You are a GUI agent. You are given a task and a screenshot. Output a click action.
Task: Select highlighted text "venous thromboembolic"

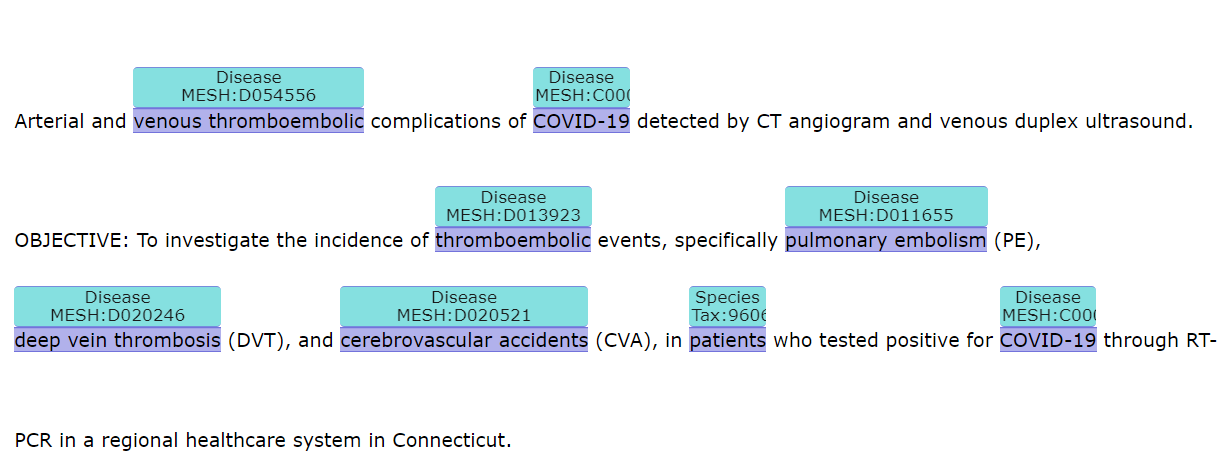click(248, 122)
